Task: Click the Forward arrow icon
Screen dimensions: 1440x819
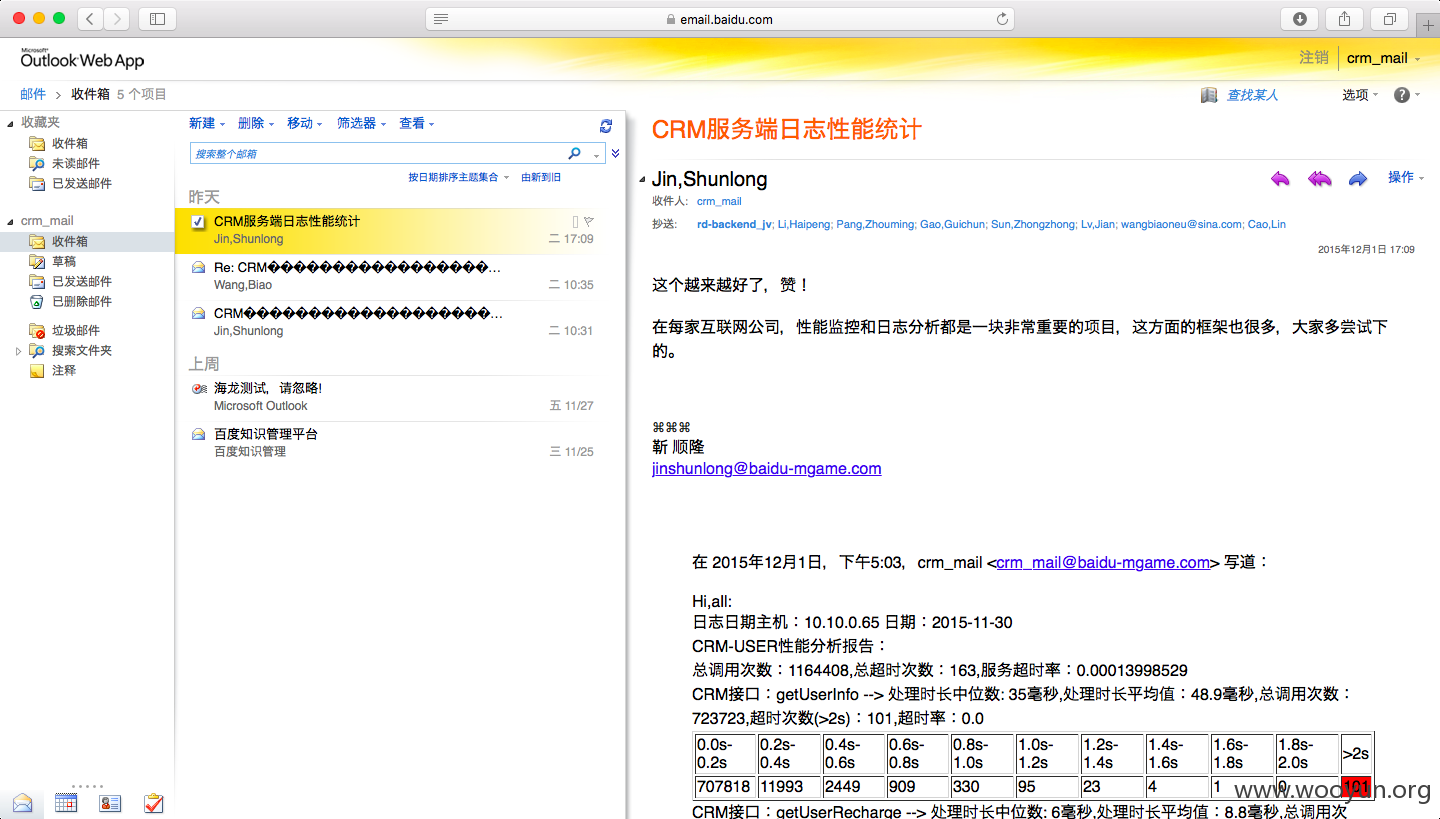Action: [1358, 179]
